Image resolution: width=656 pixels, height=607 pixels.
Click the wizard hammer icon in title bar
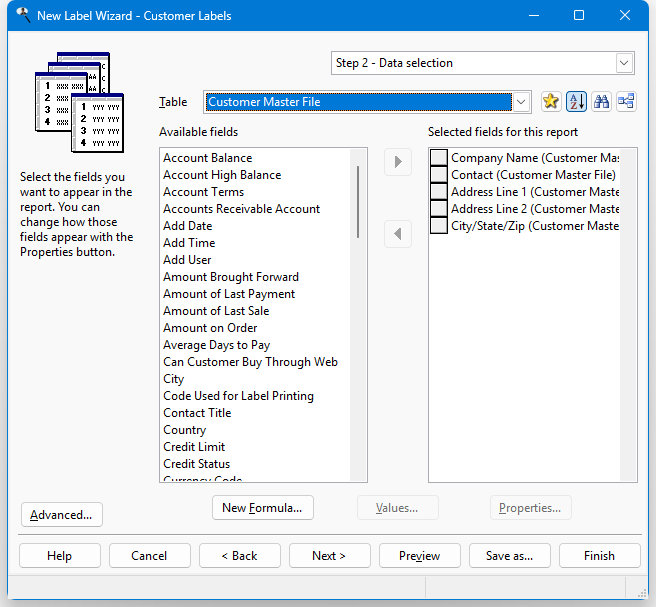pos(22,15)
